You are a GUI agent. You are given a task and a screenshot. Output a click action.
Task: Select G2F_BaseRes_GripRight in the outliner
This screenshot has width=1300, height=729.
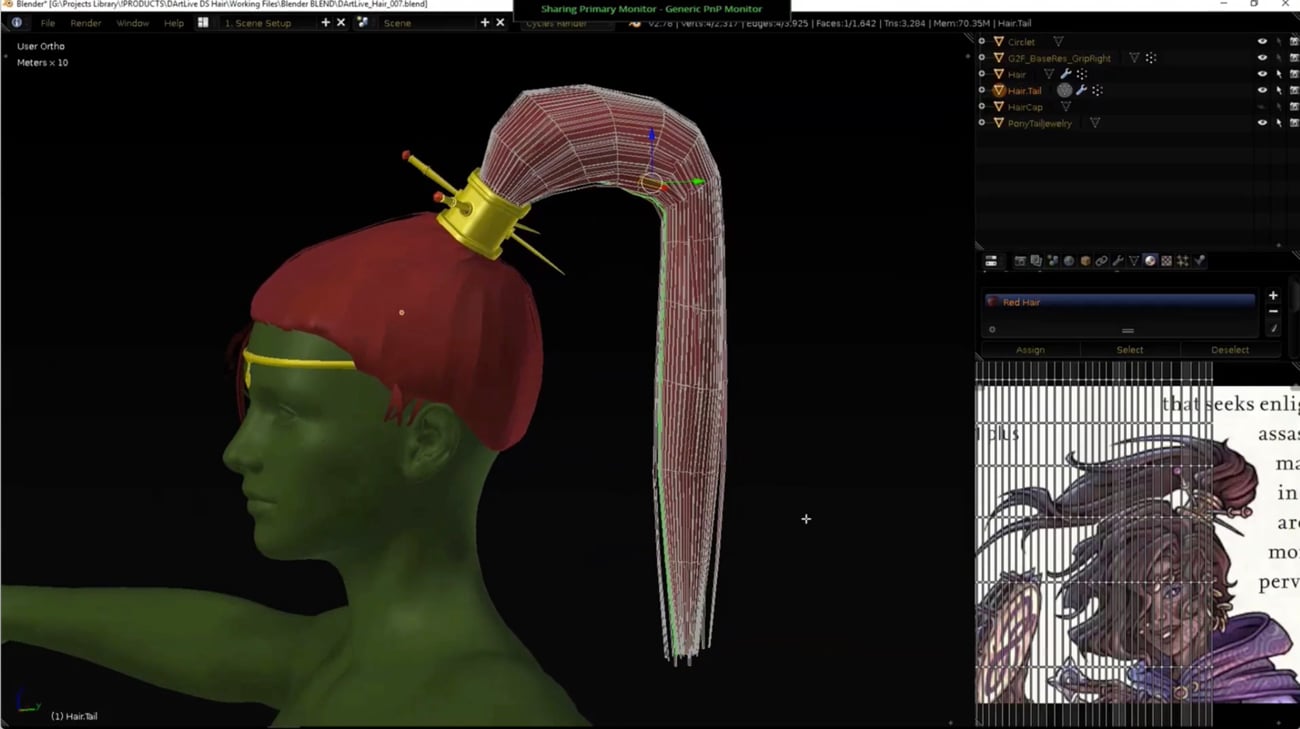pos(1059,57)
